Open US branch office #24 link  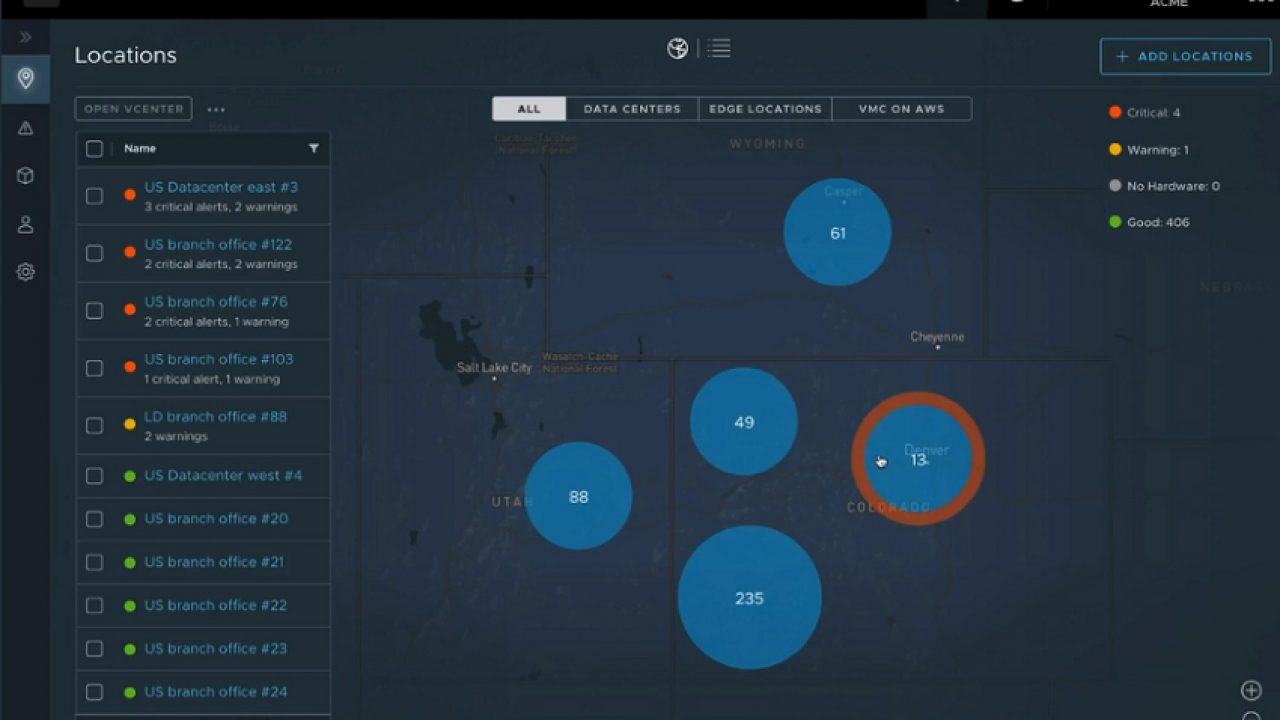216,691
